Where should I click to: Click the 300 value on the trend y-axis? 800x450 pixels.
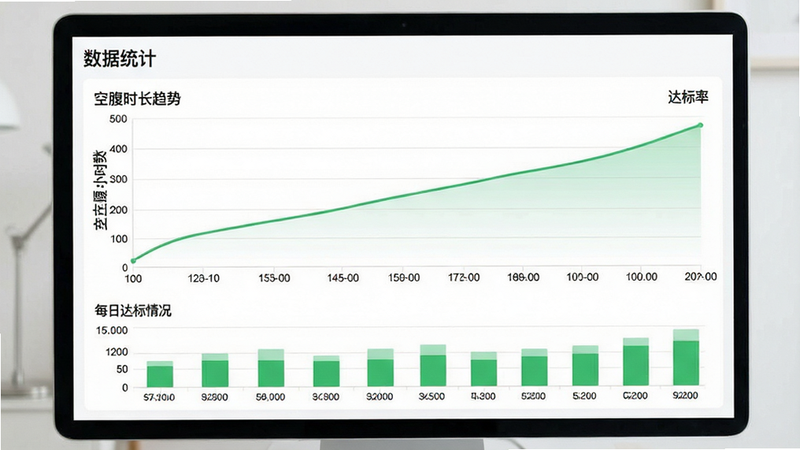(x=118, y=180)
